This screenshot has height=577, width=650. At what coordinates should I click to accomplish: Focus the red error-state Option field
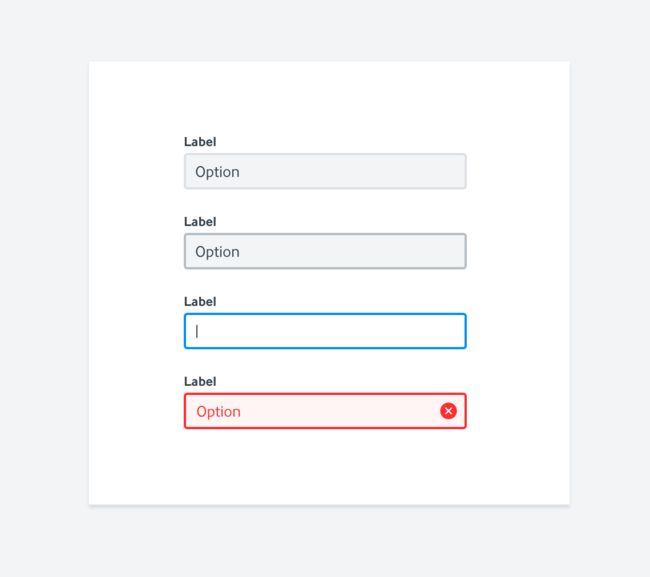pyautogui.click(x=325, y=411)
